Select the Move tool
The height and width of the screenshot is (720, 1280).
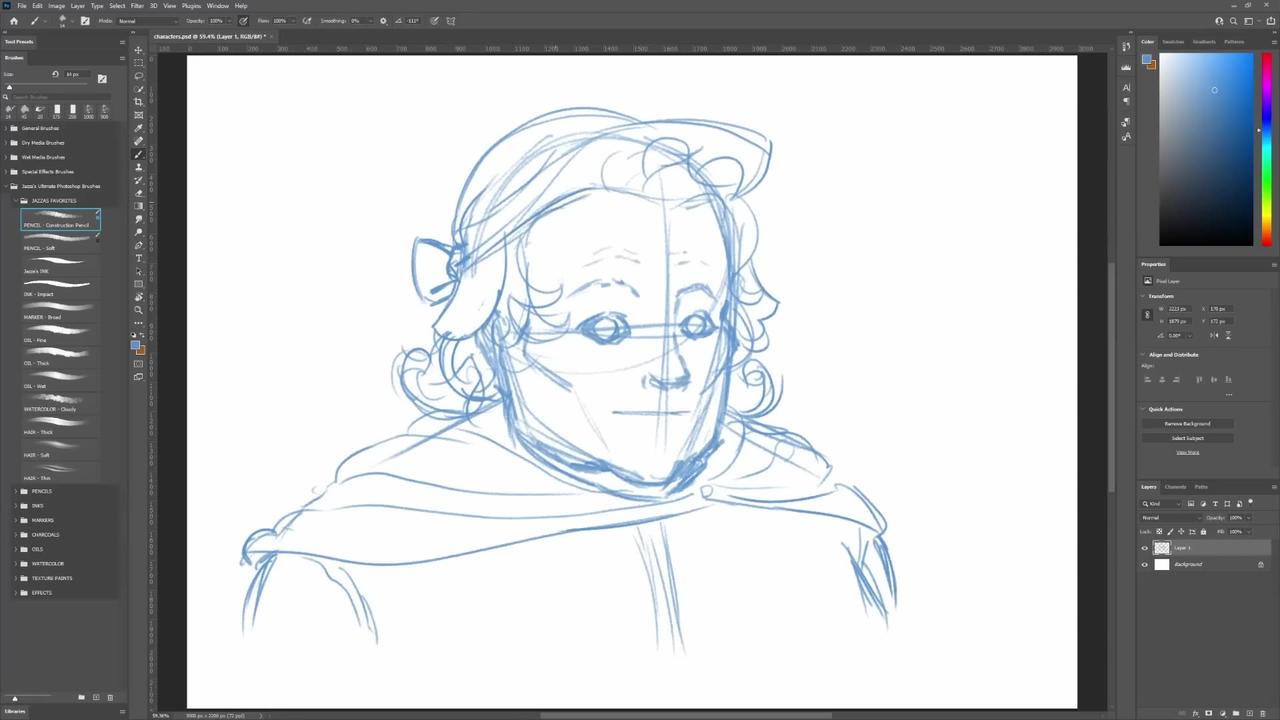click(138, 50)
